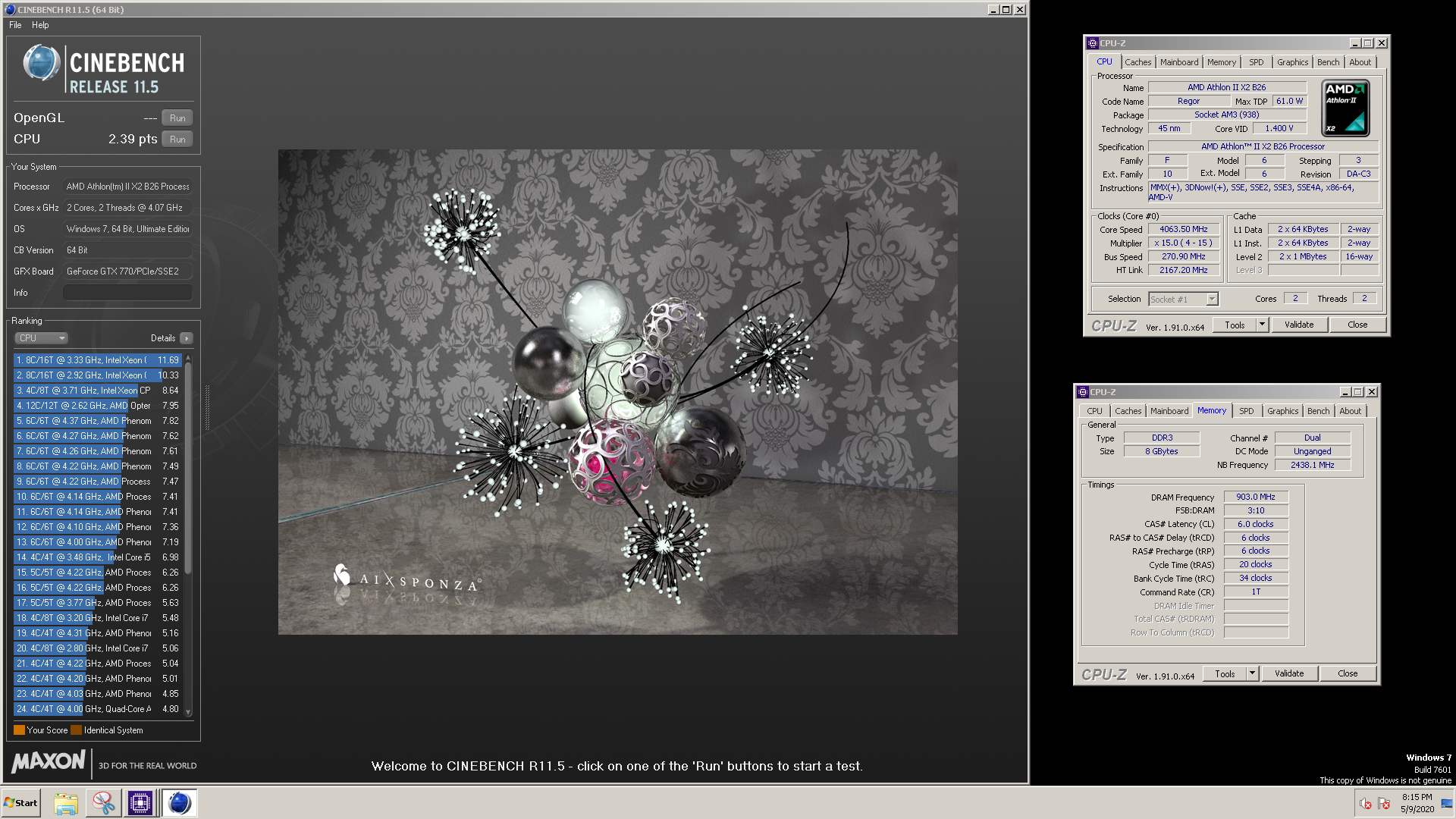Select CPU tab in Memory CPU-Z window

[x=1094, y=411]
